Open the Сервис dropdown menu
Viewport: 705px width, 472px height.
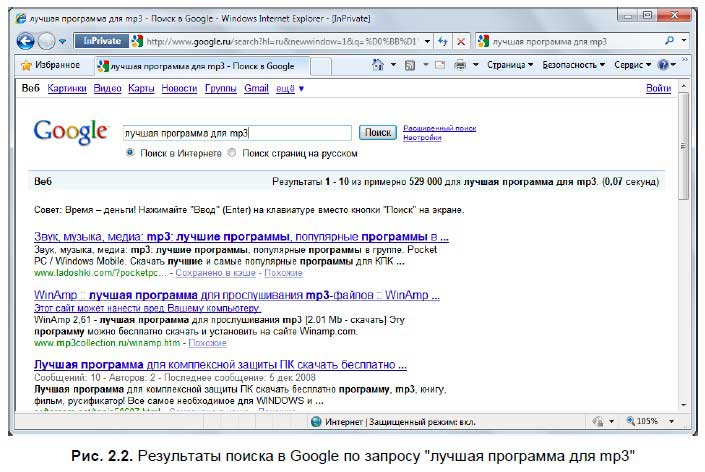[633, 65]
